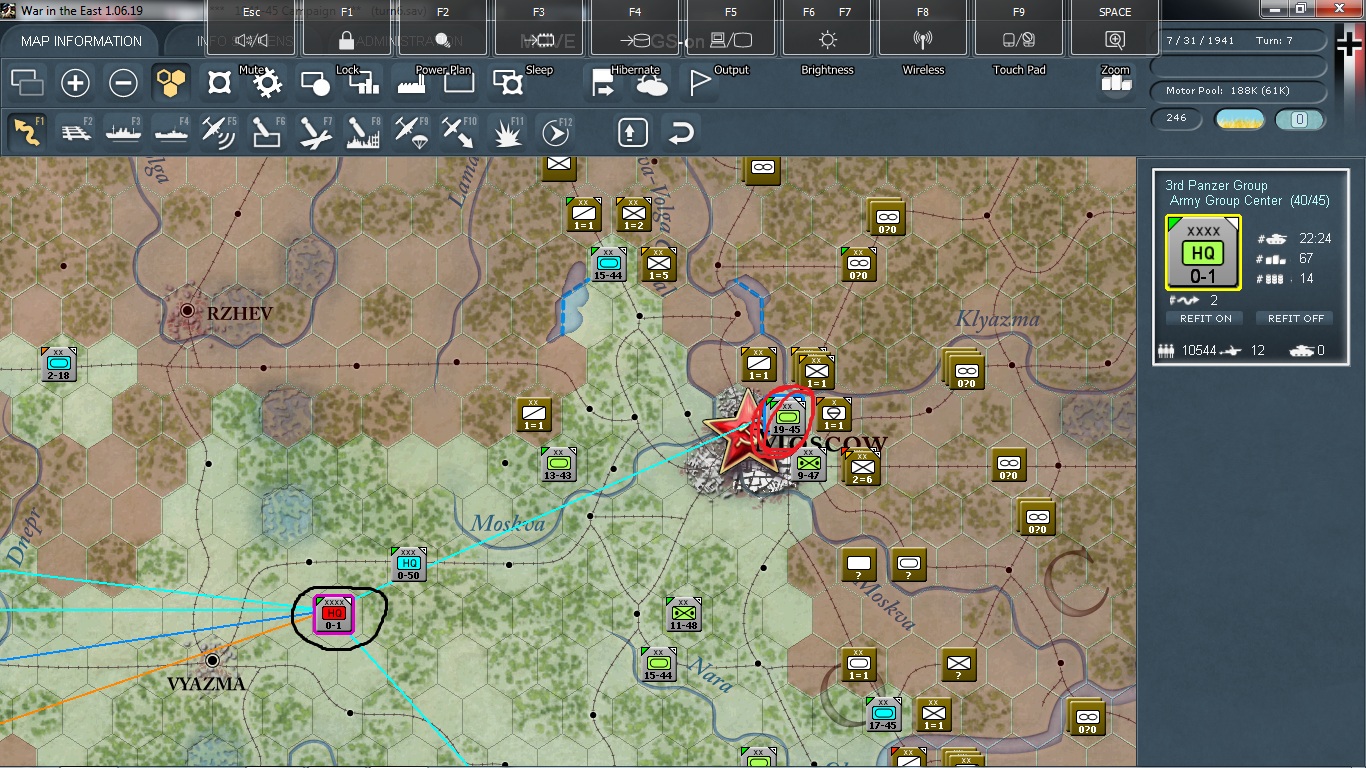The height and width of the screenshot is (768, 1366).
Task: Select the F8 bomb city mode icon
Action: click(363, 132)
